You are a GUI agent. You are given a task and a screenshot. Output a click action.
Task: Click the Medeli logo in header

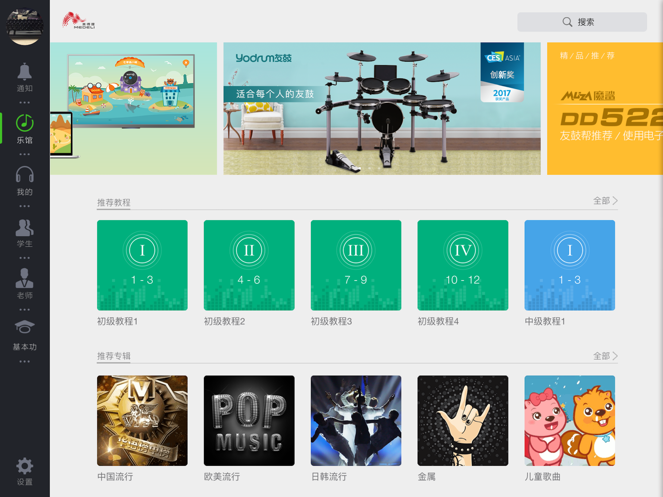(79, 21)
